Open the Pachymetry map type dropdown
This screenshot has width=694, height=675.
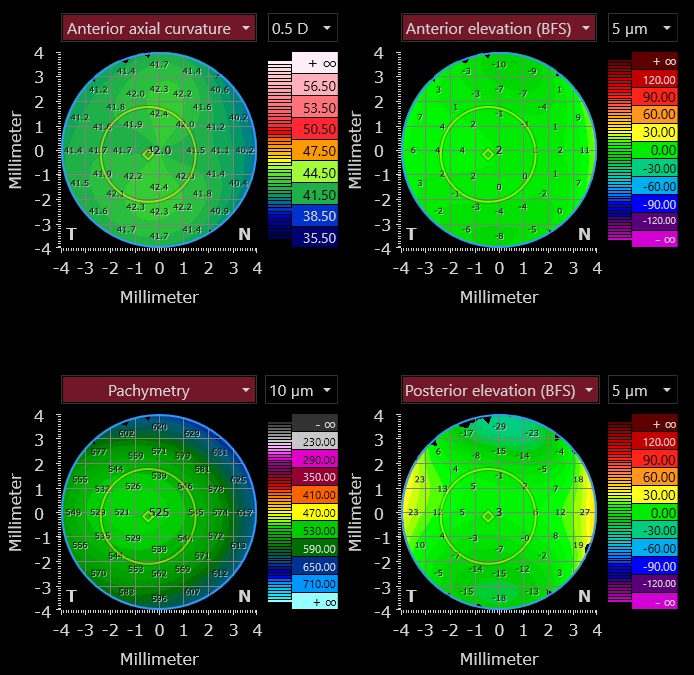coord(160,391)
